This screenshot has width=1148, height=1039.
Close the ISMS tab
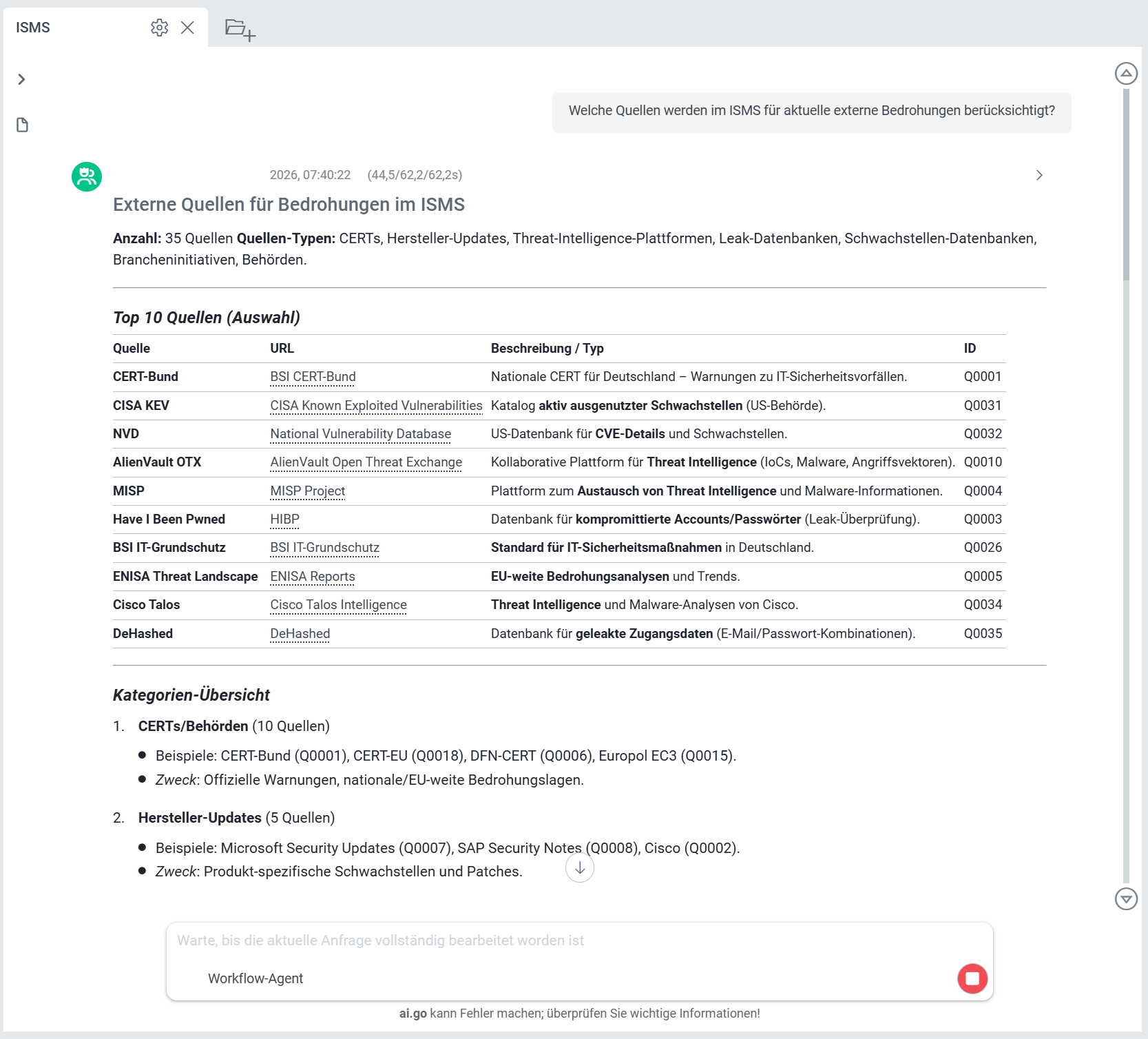[x=188, y=28]
